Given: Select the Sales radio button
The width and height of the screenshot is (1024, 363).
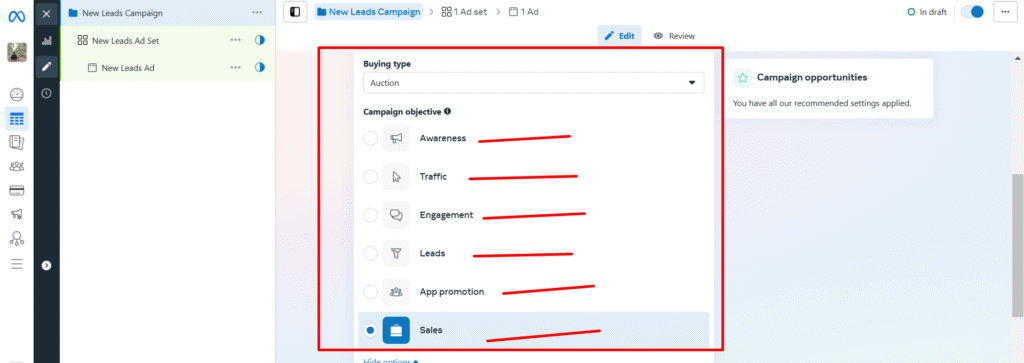Looking at the screenshot, I should coord(370,330).
